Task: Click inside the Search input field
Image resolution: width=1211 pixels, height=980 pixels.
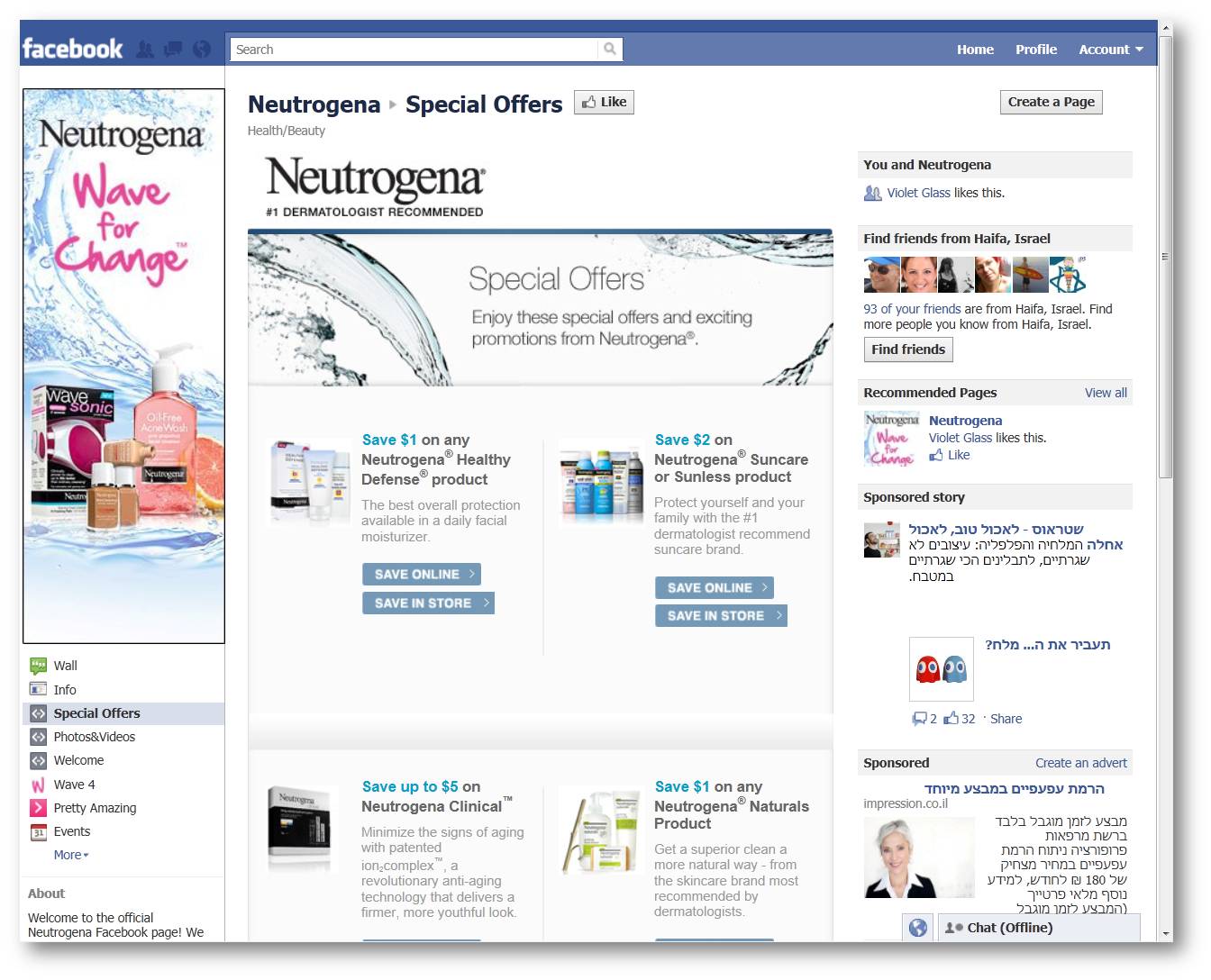Action: [414, 50]
